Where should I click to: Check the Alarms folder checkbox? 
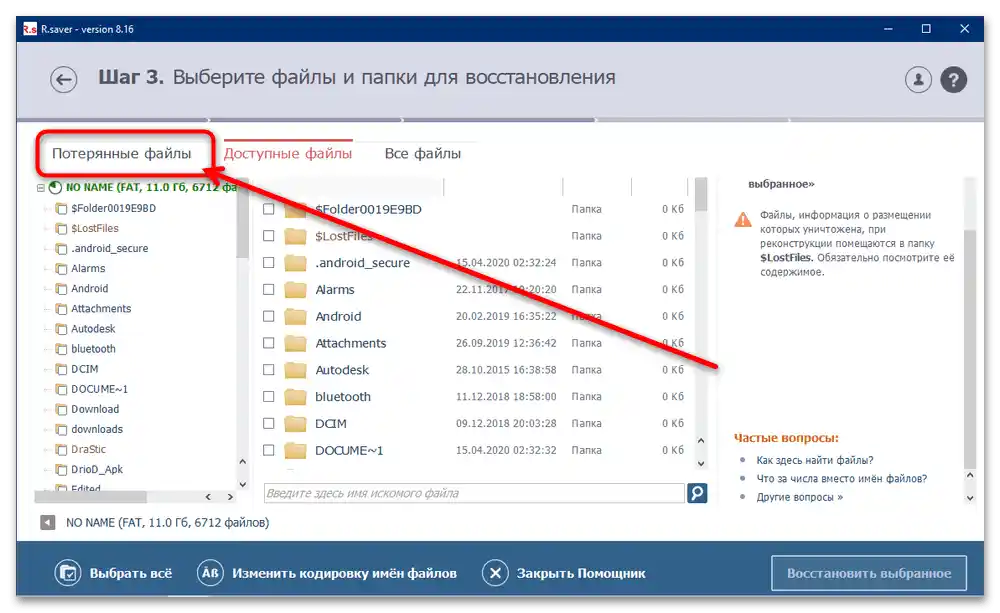pos(268,290)
